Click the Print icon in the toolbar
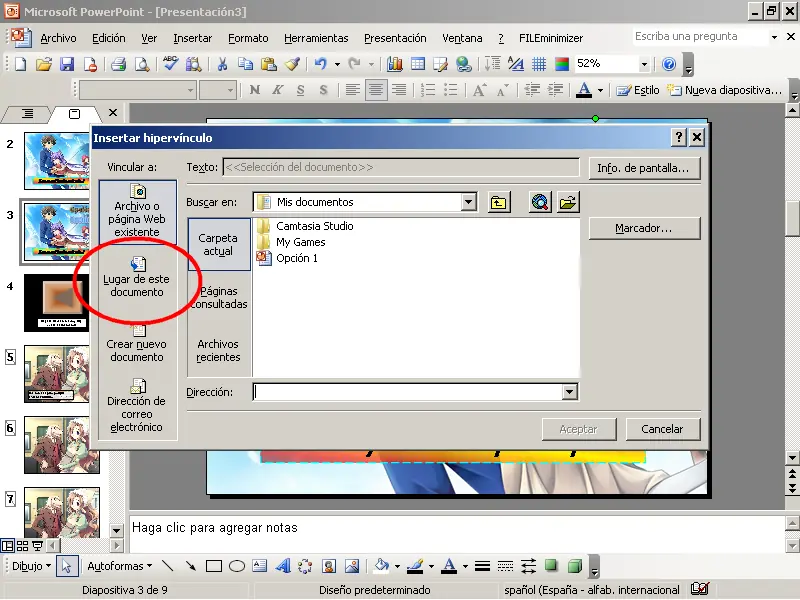Screen dimensions: 800x600 (119, 64)
